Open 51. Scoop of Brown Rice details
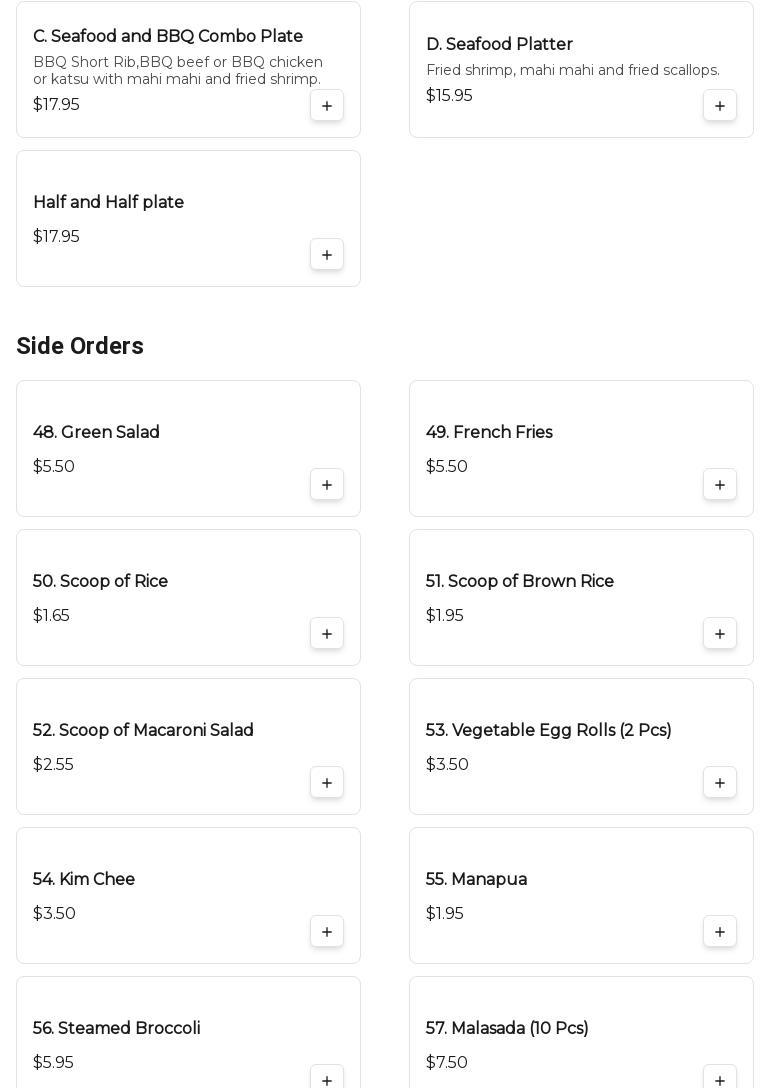Image resolution: width=770 pixels, height=1088 pixels. [520, 582]
